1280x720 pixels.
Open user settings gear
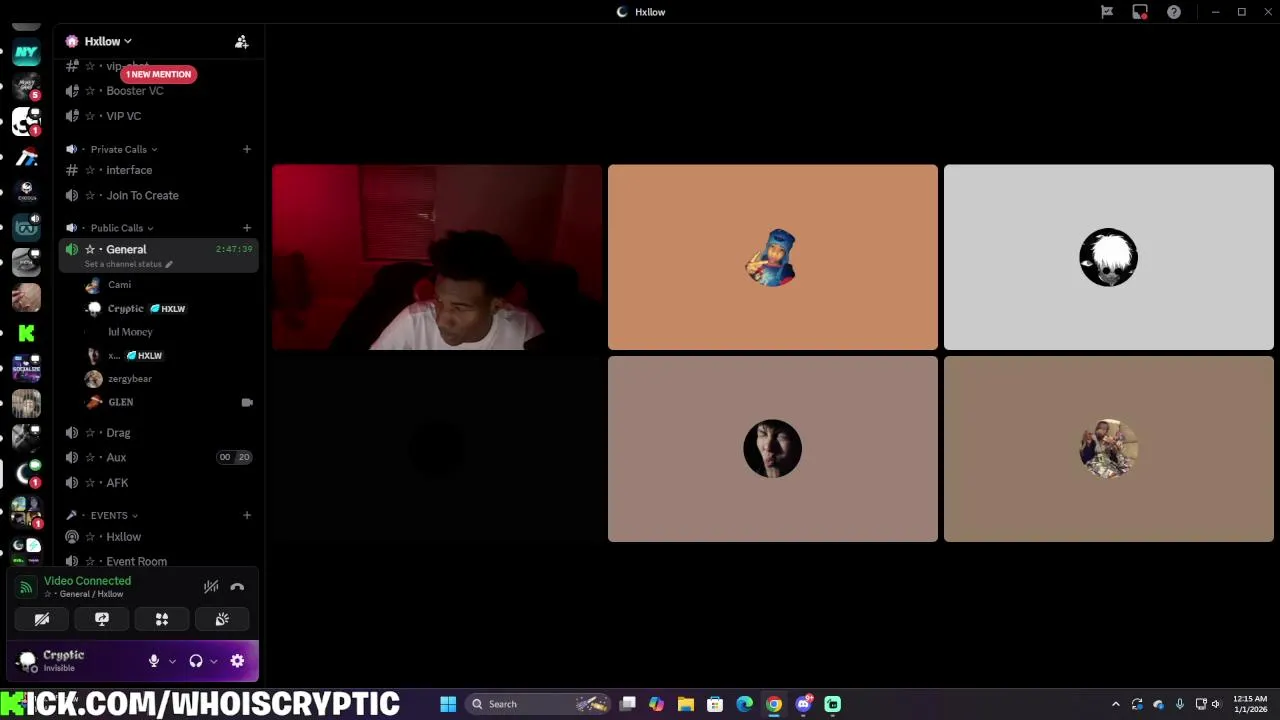coord(237,661)
